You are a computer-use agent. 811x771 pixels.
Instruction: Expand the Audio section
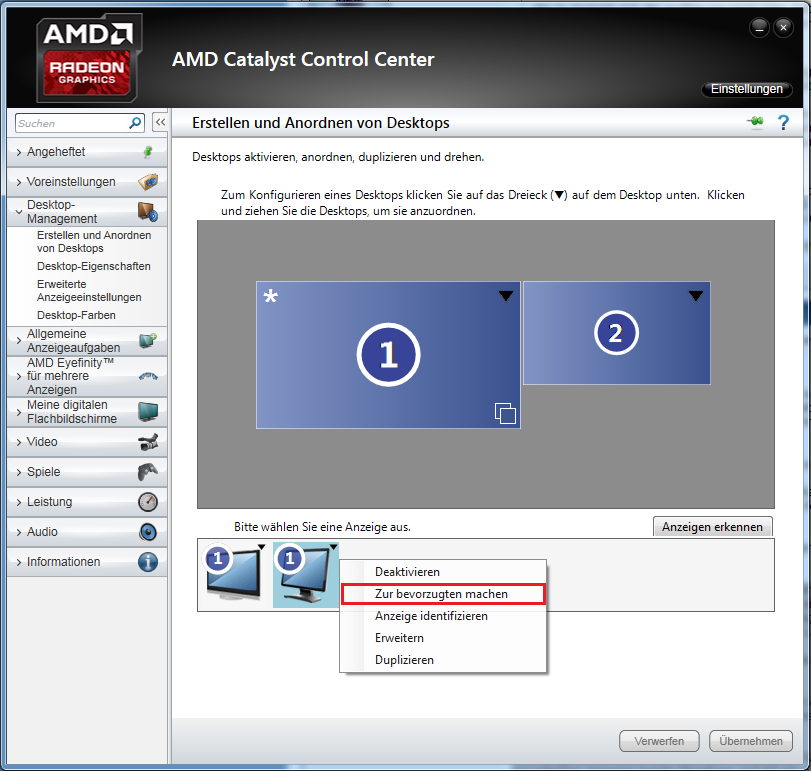pos(19,532)
